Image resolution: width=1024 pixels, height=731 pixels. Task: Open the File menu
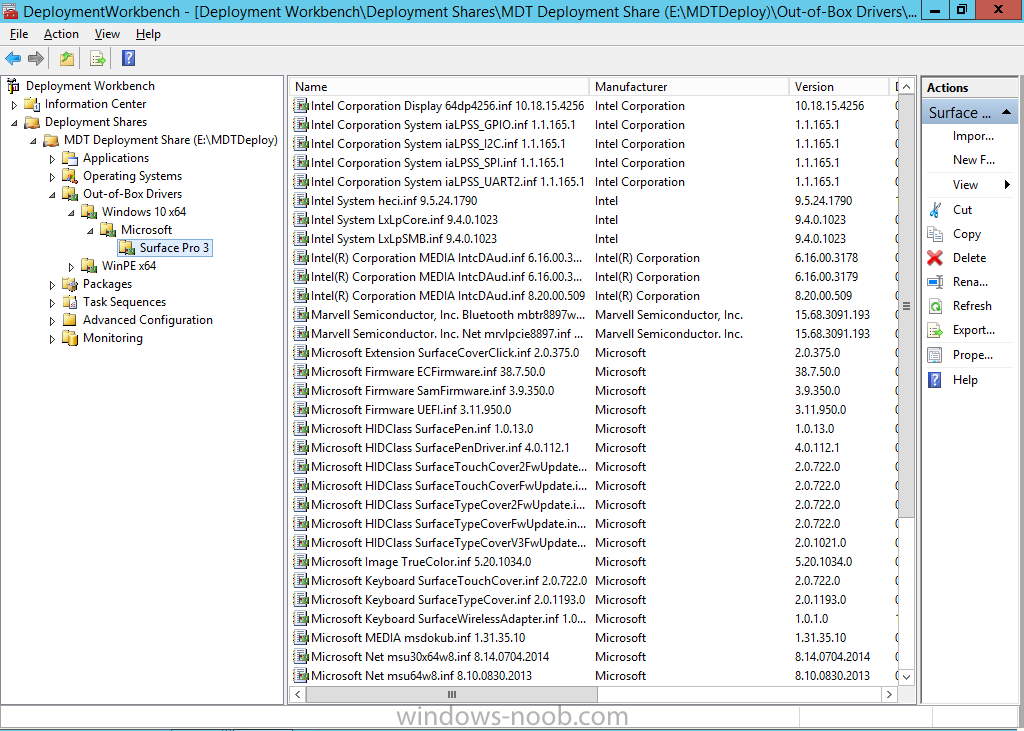coord(19,34)
